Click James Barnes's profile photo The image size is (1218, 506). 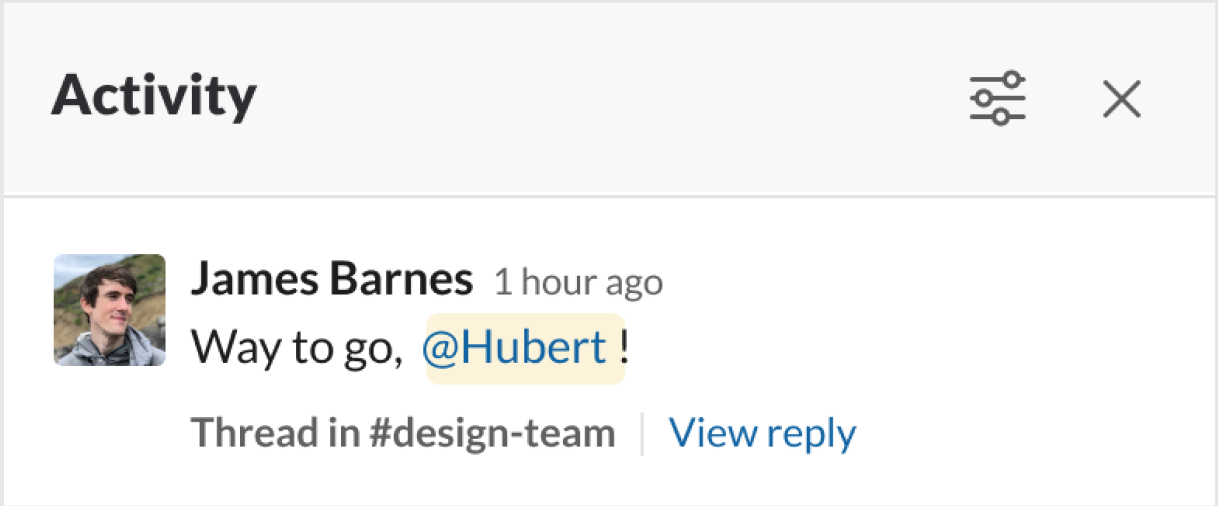click(x=109, y=310)
